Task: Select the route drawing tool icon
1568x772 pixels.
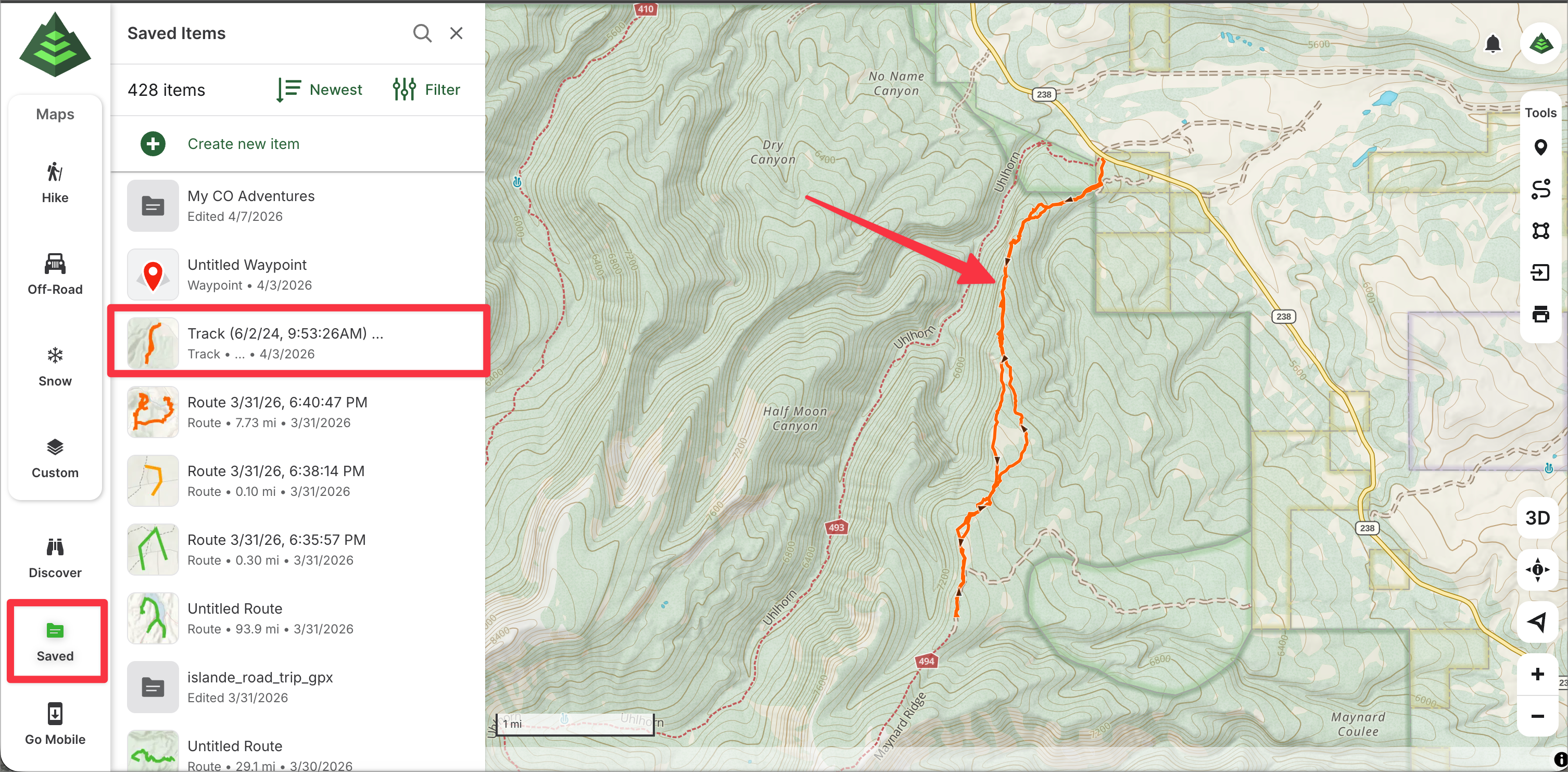Action: coord(1540,190)
